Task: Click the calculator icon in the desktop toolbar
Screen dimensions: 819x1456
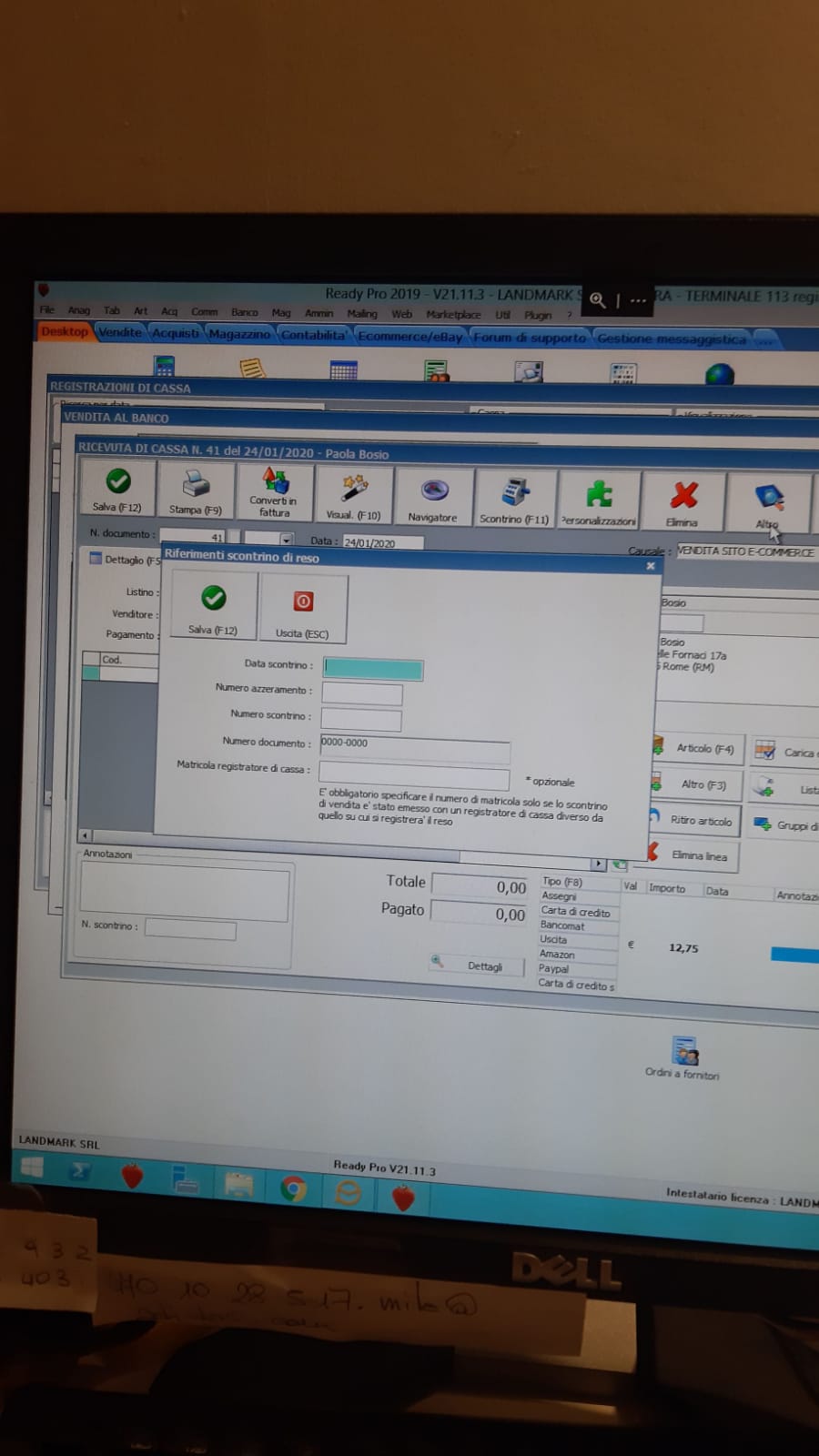Action: (165, 366)
